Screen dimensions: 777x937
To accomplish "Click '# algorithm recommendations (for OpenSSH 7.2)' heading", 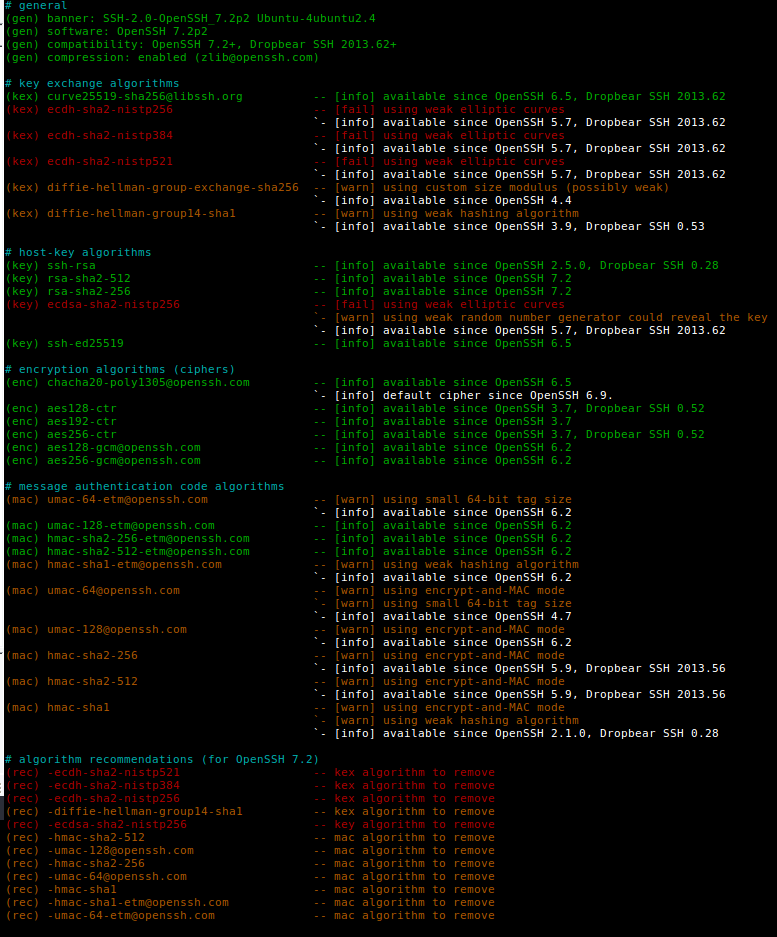I will (162, 760).
